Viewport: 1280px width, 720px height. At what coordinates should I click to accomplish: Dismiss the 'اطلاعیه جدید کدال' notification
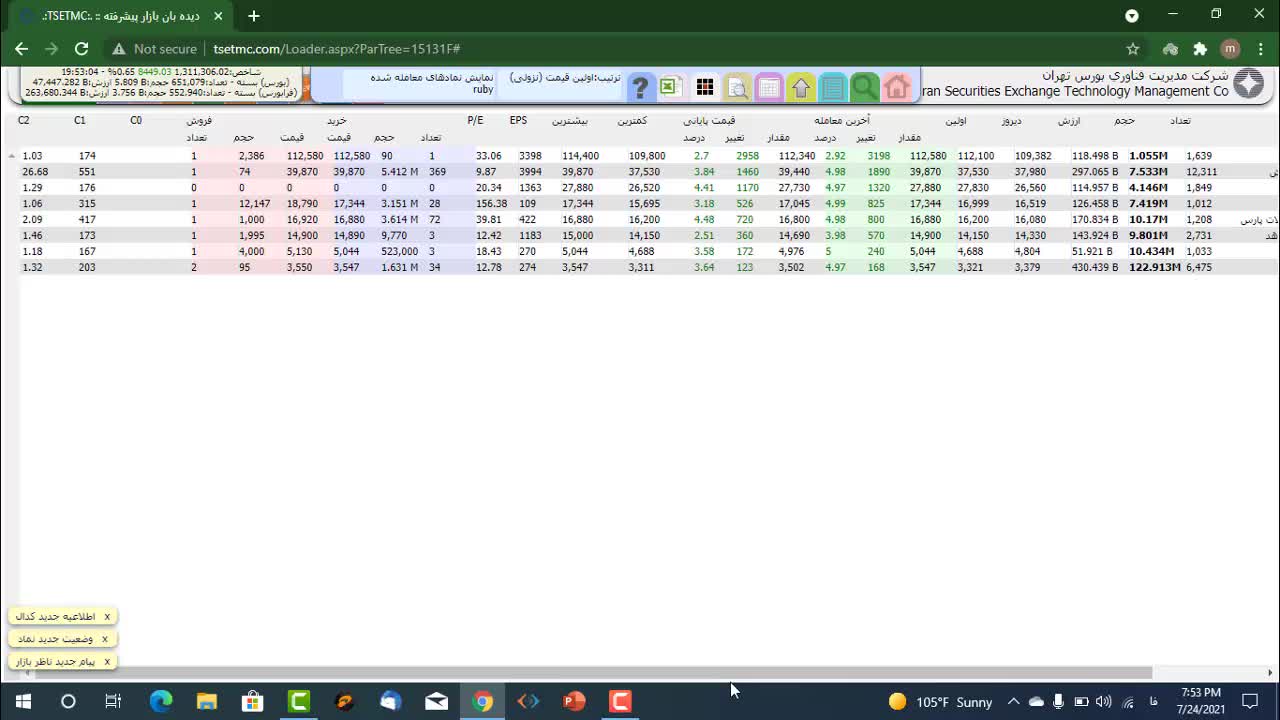click(107, 617)
